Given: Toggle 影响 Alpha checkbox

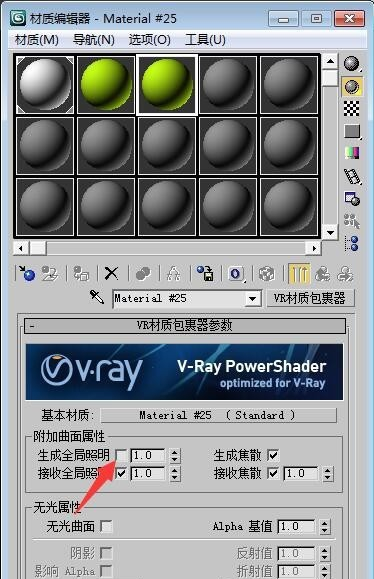Looking at the screenshot, I should tap(106, 571).
